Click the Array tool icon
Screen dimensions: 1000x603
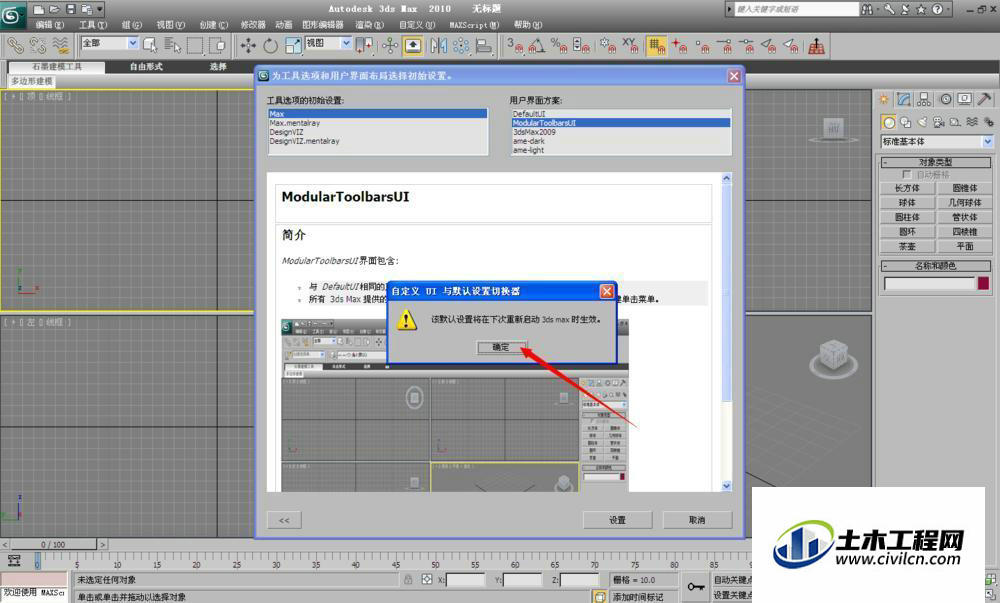(461, 45)
